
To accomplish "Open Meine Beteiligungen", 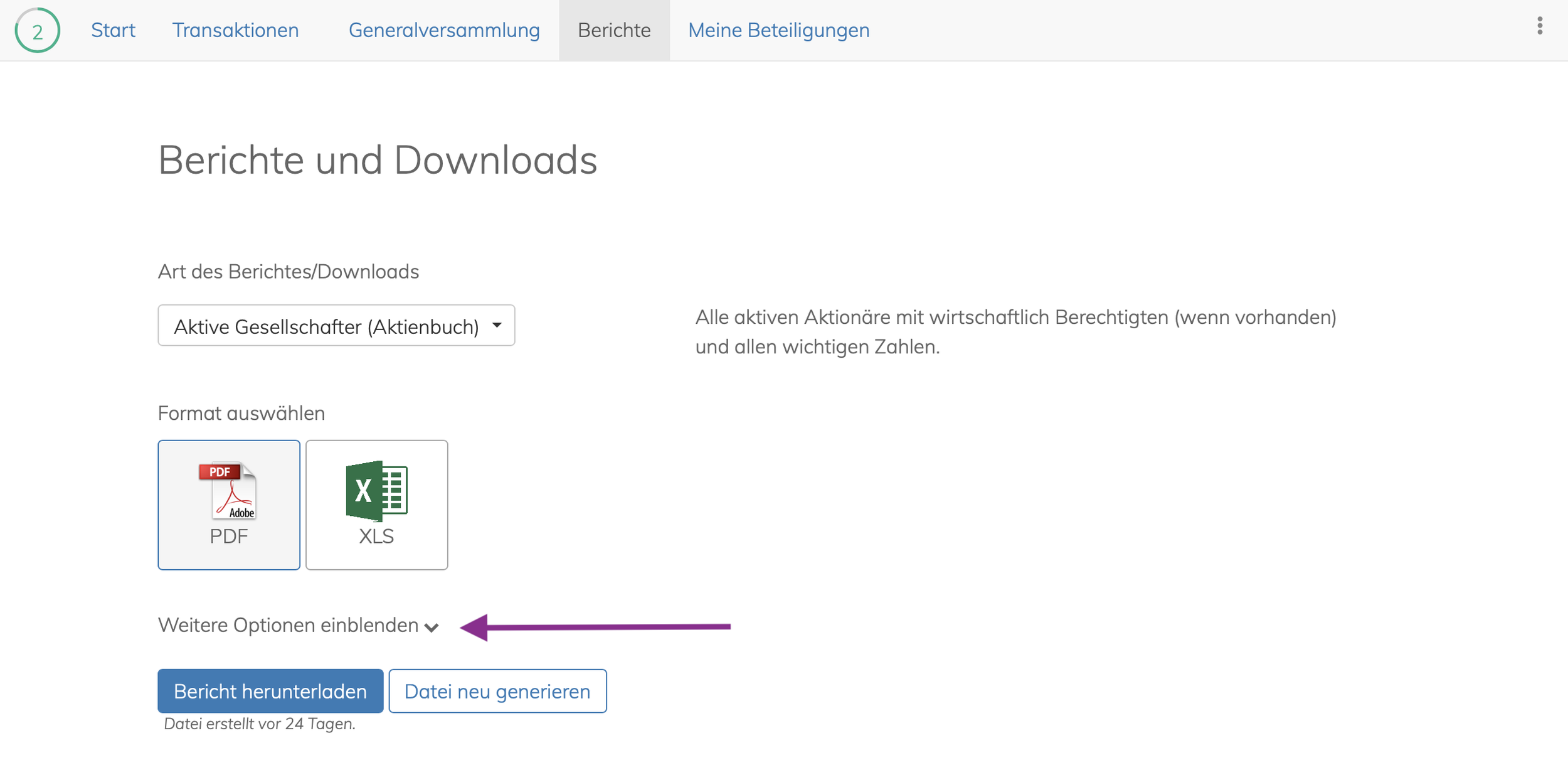I will (779, 30).
